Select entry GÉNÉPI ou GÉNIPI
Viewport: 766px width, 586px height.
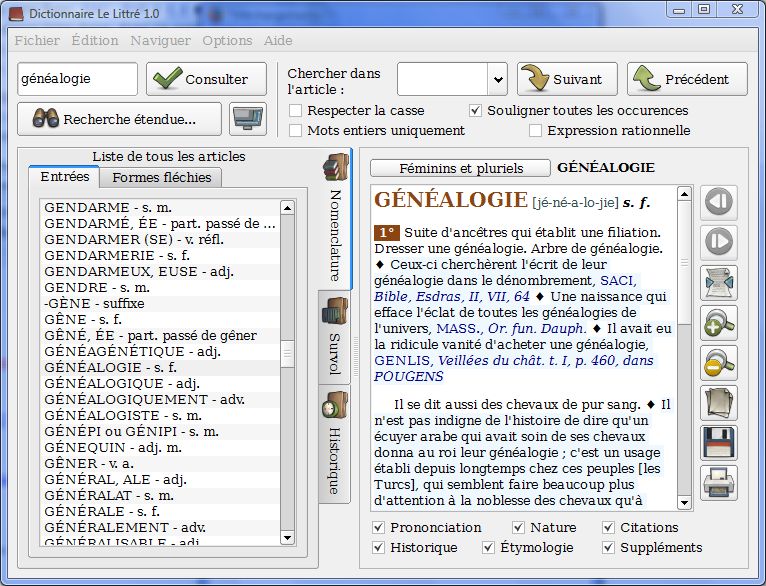[x=161, y=432]
